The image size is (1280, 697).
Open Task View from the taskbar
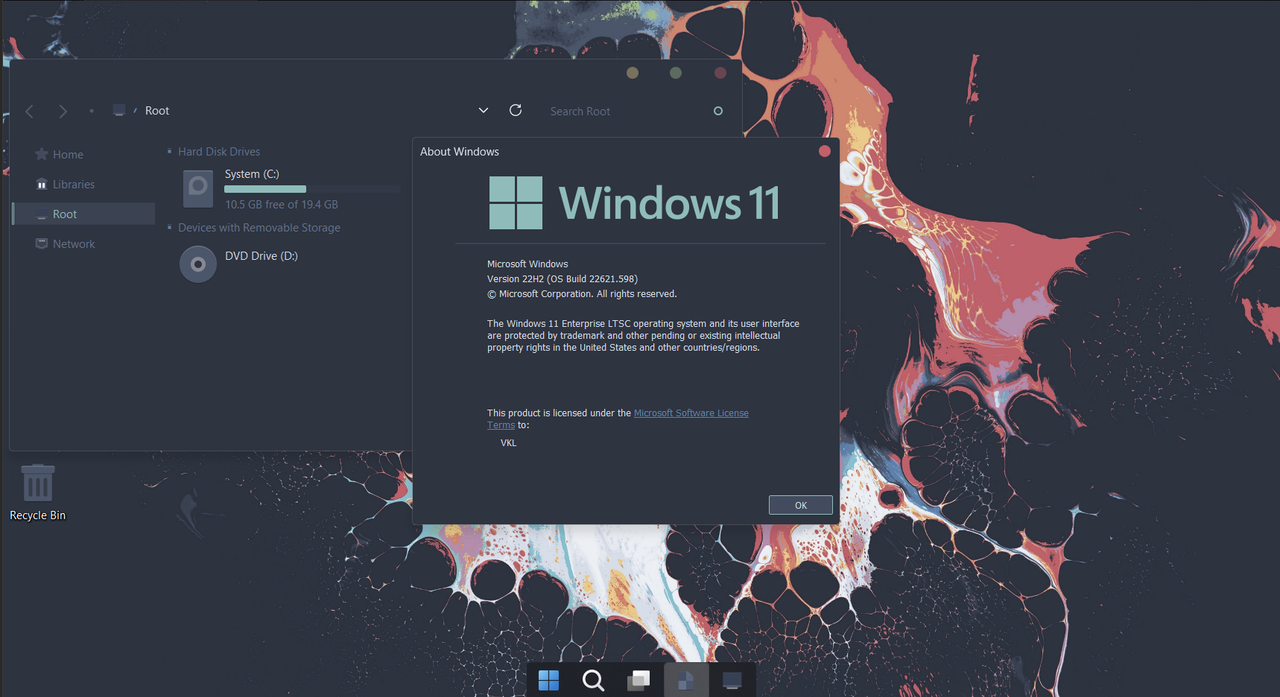638,681
